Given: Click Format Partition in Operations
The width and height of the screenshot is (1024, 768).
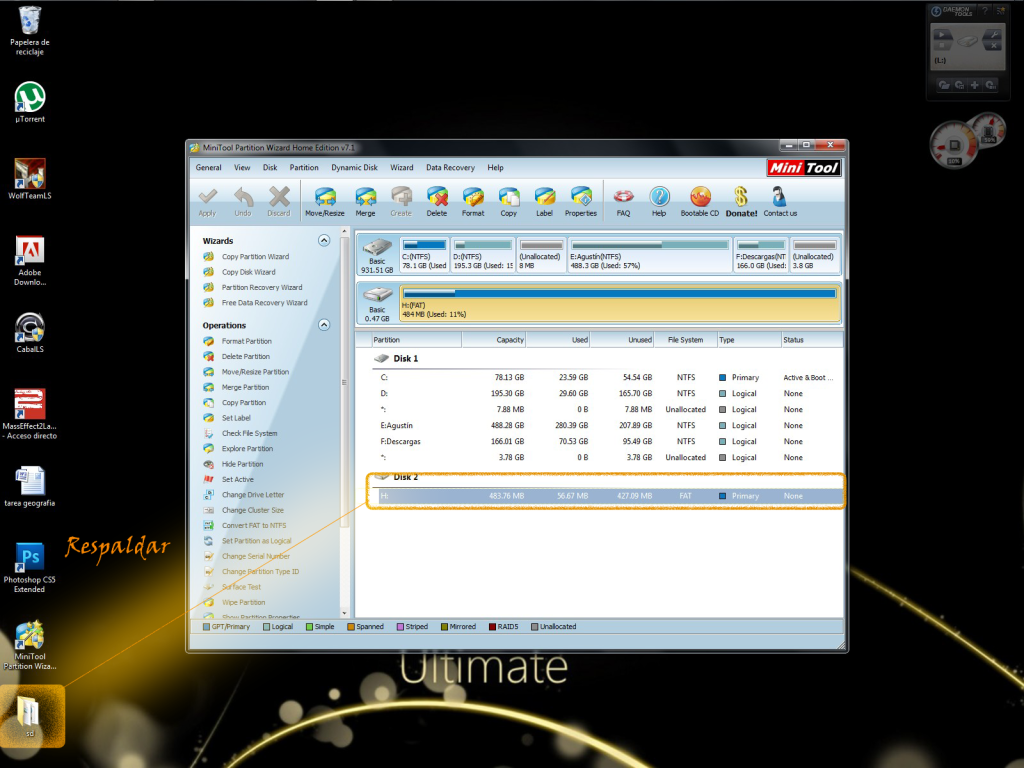Looking at the screenshot, I should pyautogui.click(x=246, y=341).
